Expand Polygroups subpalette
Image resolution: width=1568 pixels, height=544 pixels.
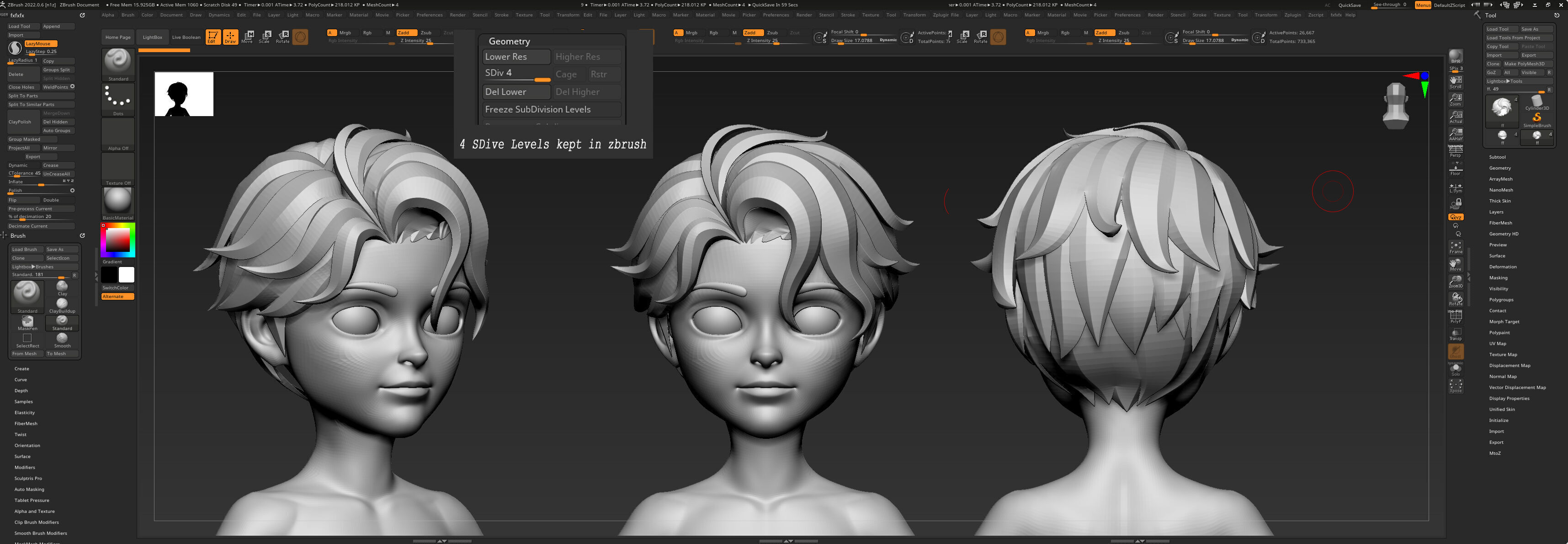click(x=1501, y=300)
